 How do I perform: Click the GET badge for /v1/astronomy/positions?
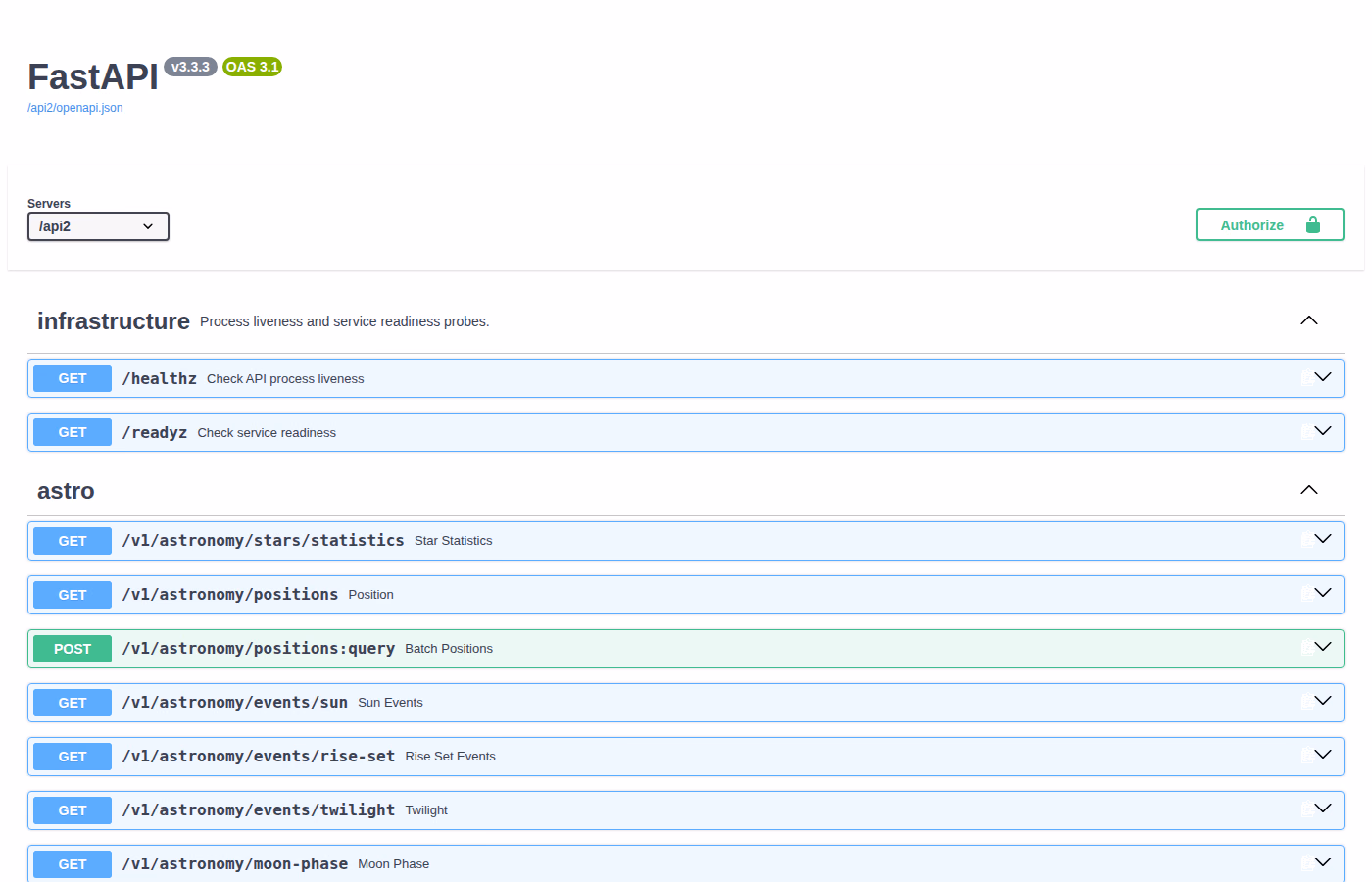73,595
